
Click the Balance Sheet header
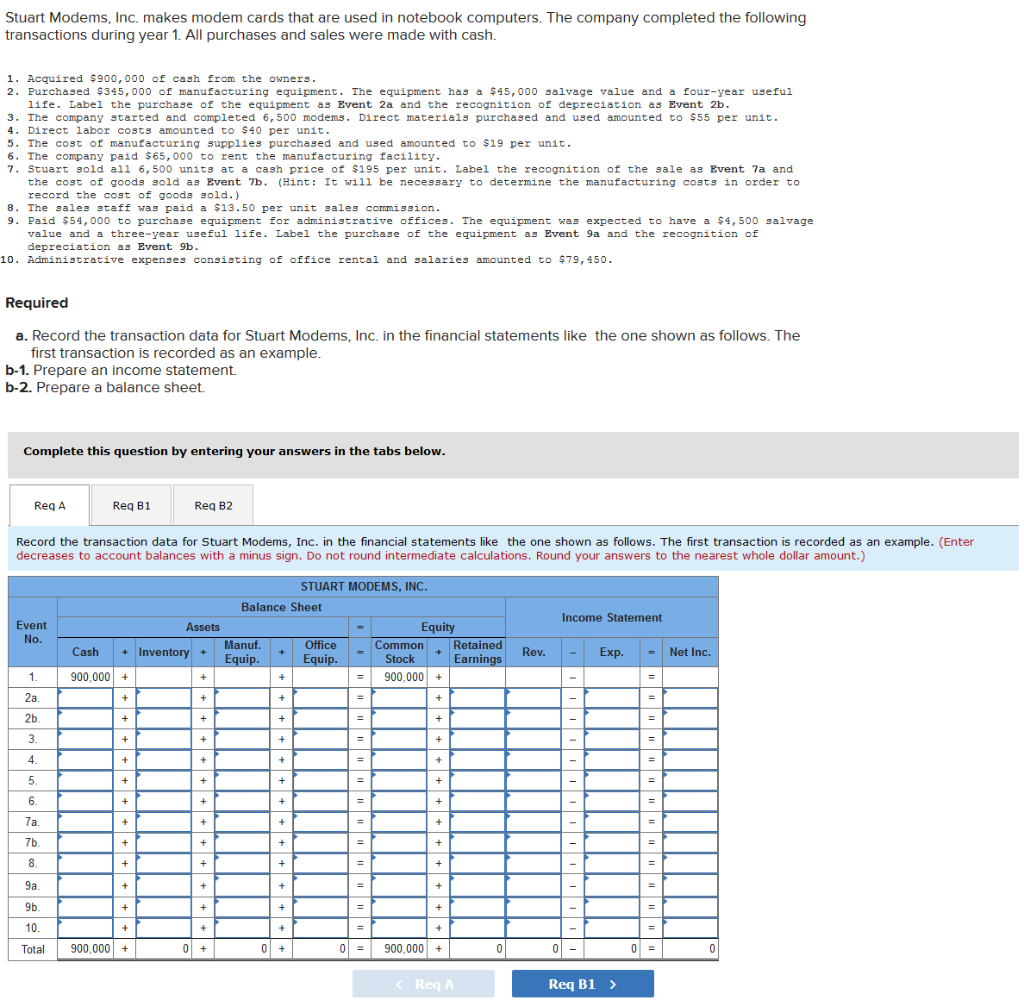click(281, 607)
